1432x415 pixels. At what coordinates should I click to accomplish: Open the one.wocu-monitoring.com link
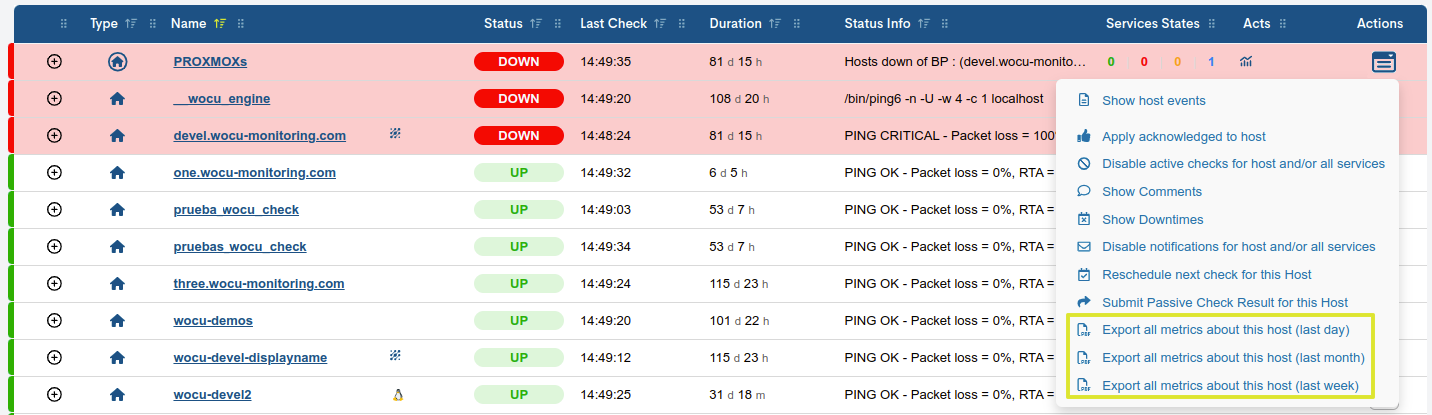click(254, 173)
